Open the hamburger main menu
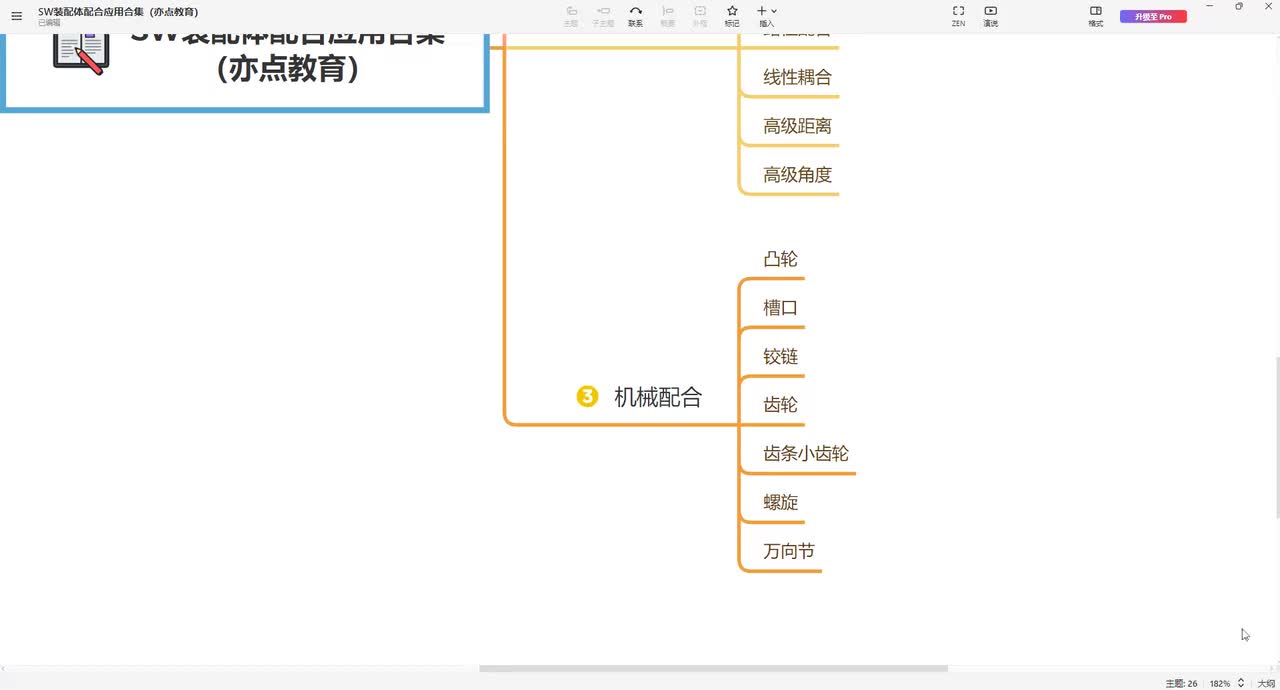The image size is (1280, 690). coord(16,16)
